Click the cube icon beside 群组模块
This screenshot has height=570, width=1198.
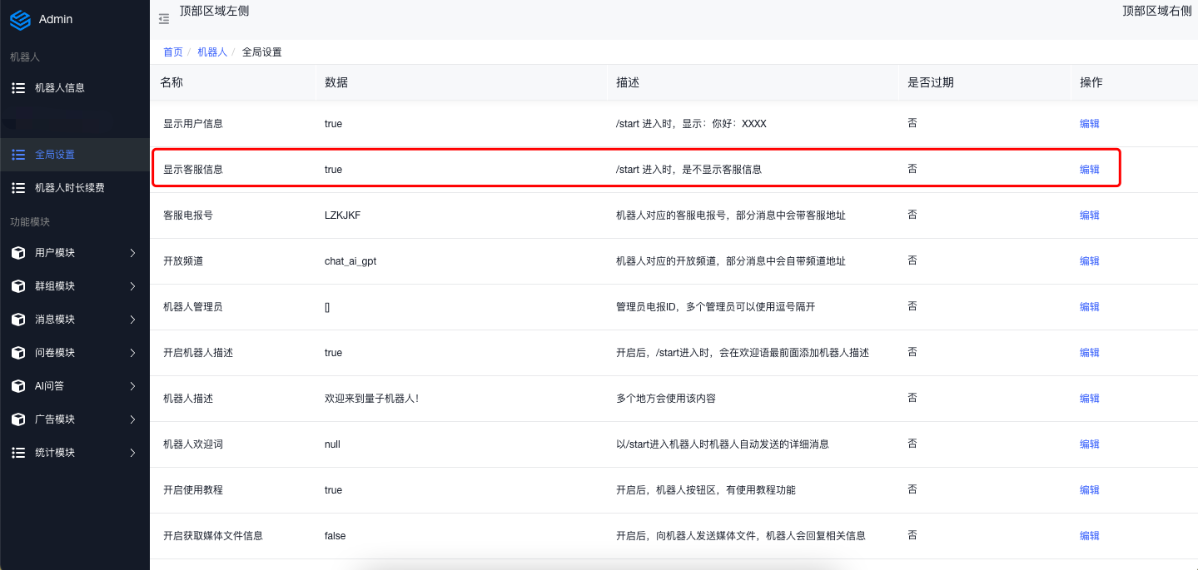coord(18,286)
